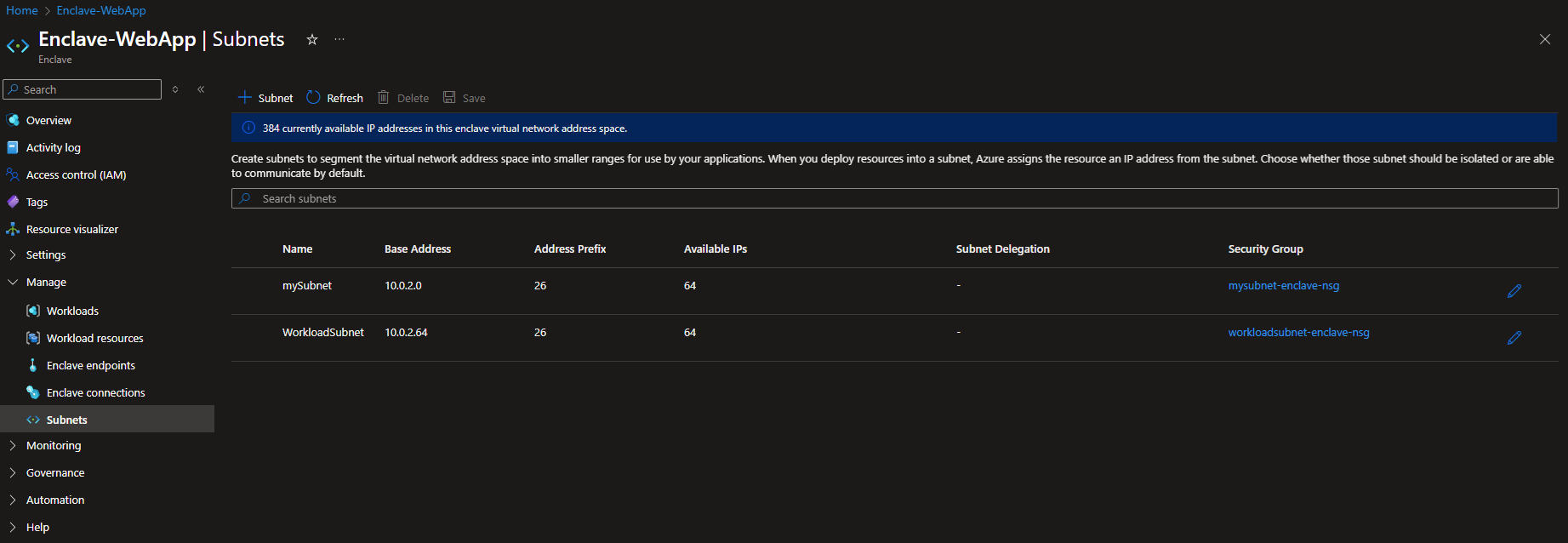Click the Workload resources icon
The width and height of the screenshot is (1568, 543).
tap(33, 338)
